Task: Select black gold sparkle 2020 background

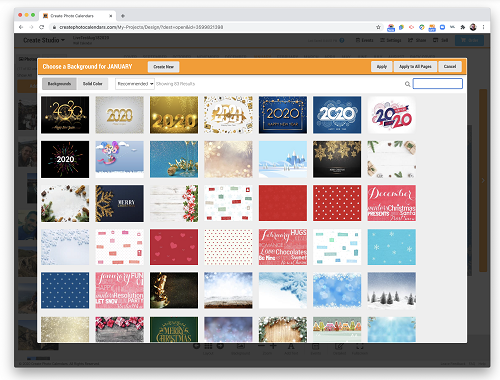Action: click(65, 115)
